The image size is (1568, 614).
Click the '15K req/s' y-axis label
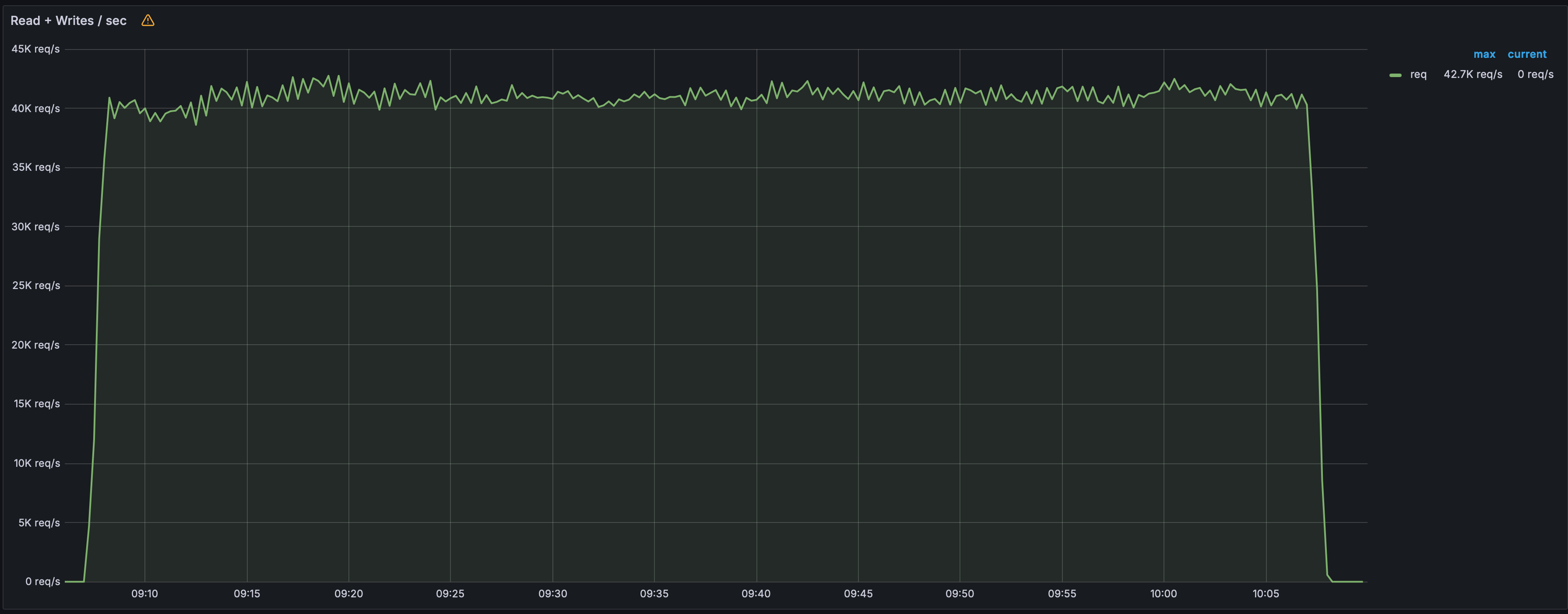[36, 403]
